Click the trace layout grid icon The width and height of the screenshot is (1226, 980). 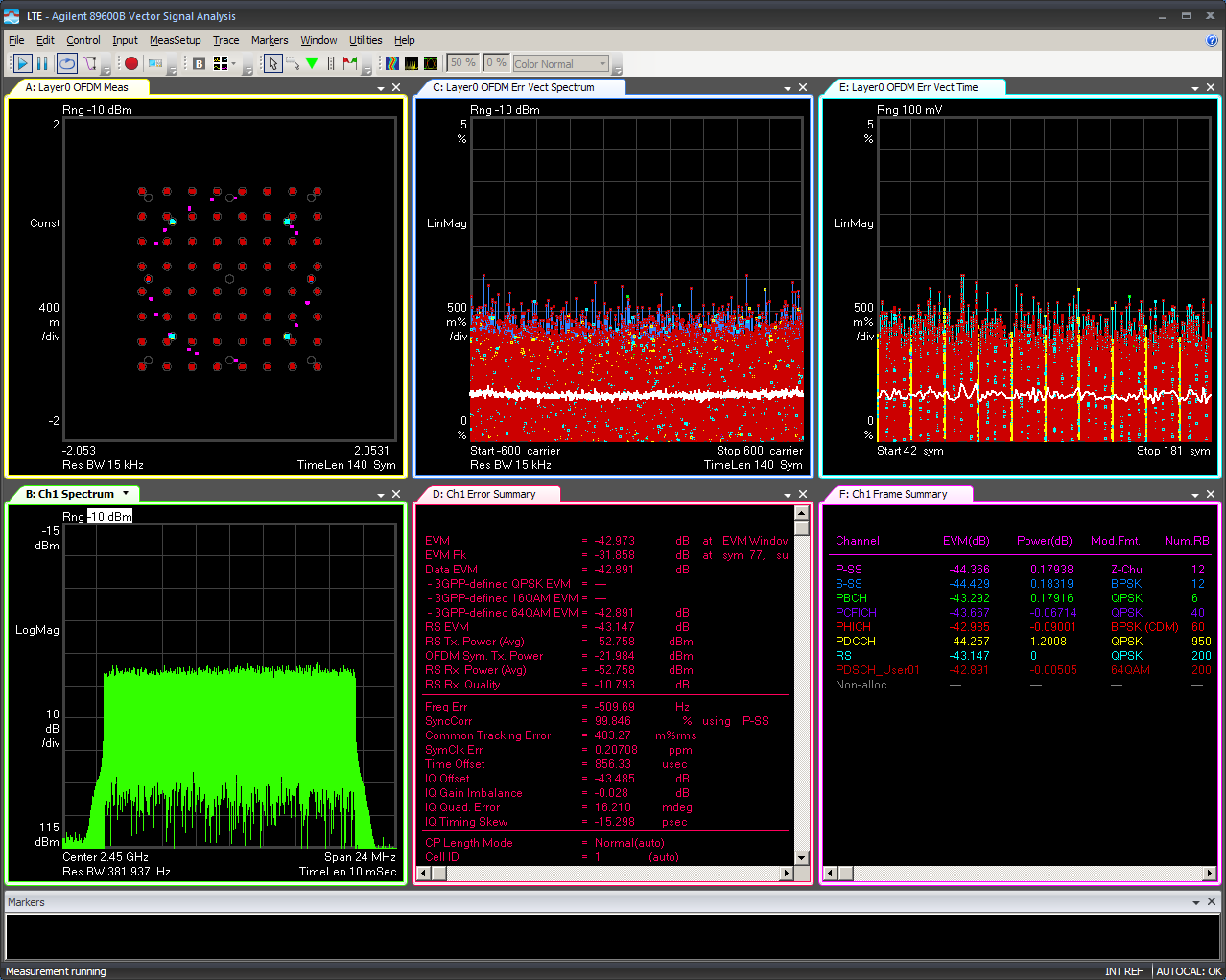[x=221, y=63]
